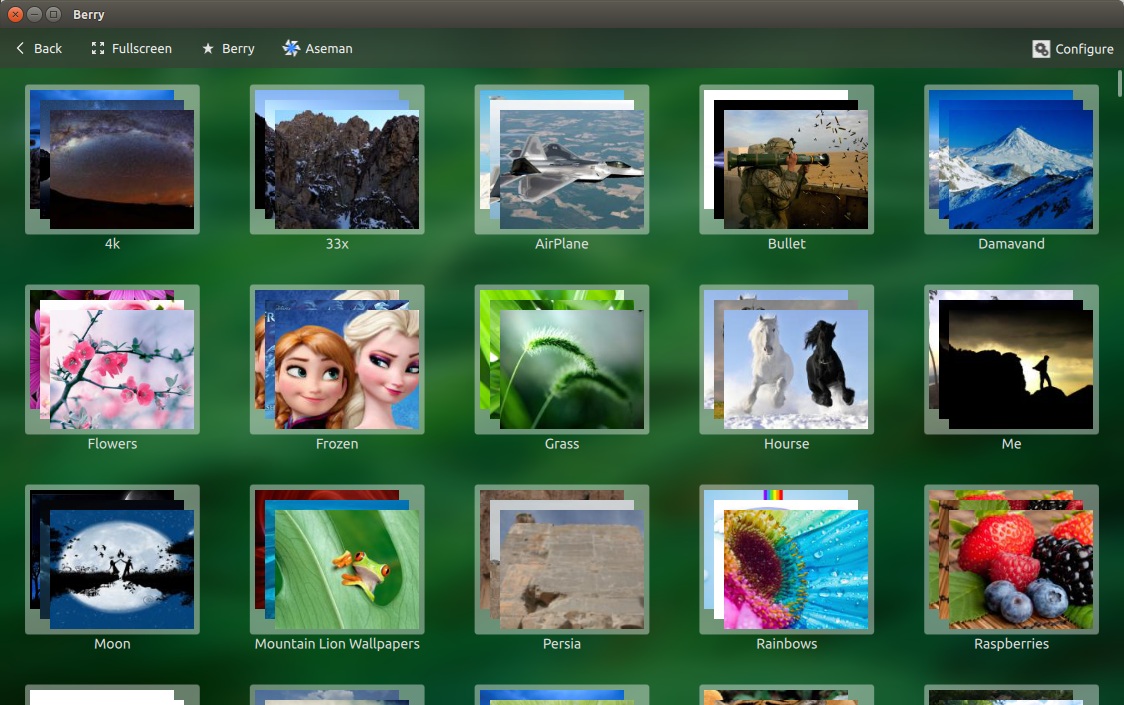Go back using the Back label
1124x705 pixels.
48,48
